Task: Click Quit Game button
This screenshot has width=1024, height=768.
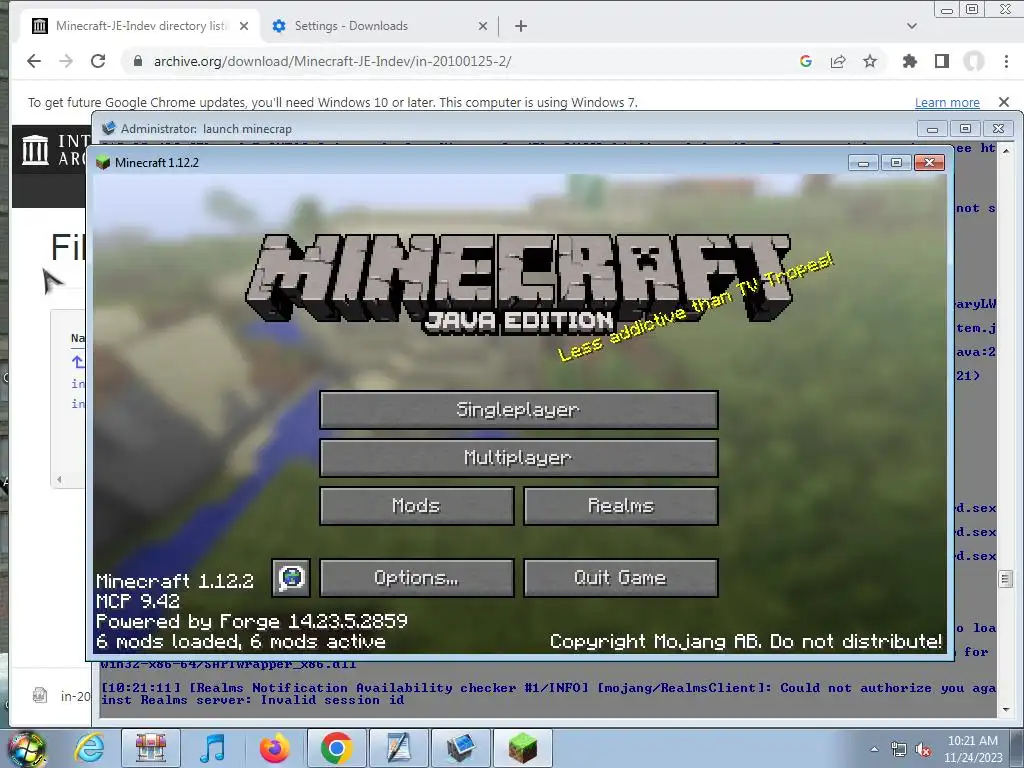Action: tap(620, 578)
